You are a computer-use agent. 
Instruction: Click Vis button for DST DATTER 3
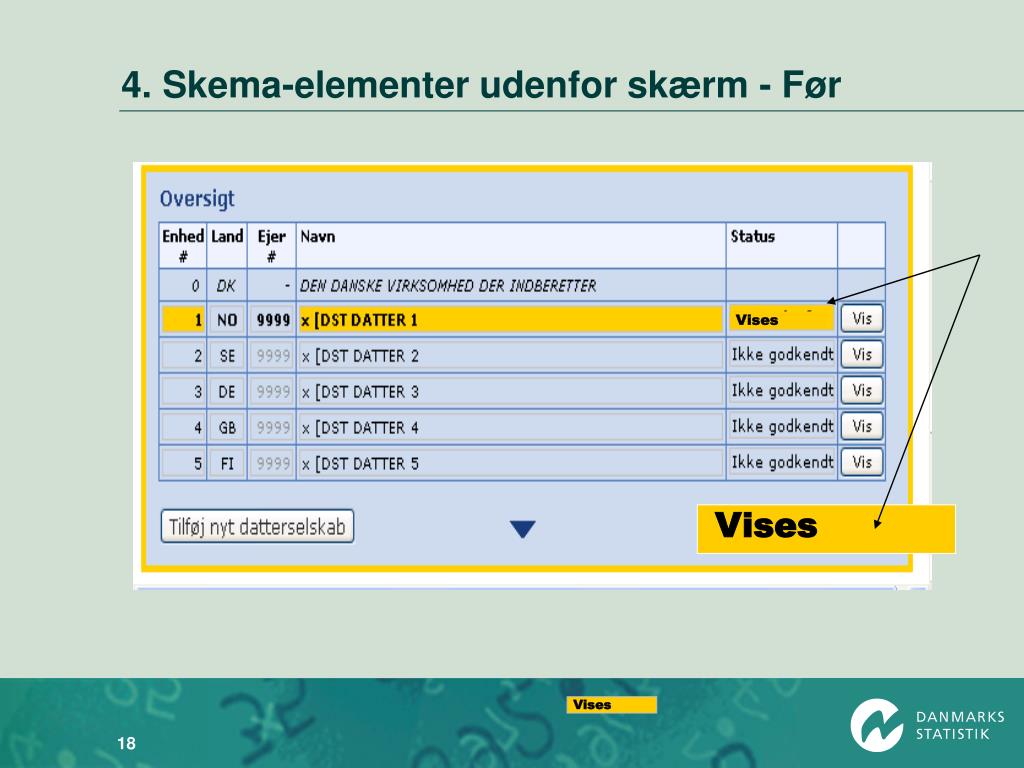coord(861,391)
